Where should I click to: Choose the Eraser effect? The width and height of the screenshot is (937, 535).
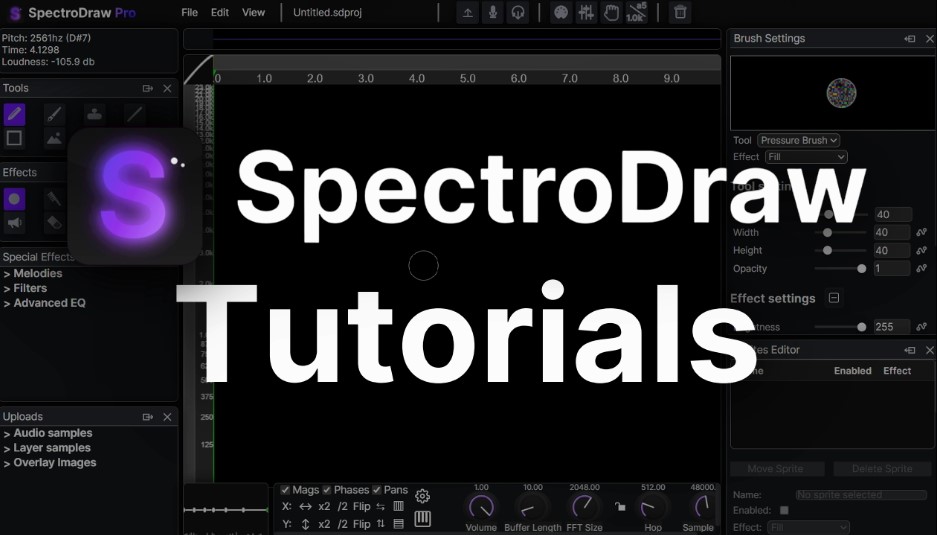click(54, 223)
